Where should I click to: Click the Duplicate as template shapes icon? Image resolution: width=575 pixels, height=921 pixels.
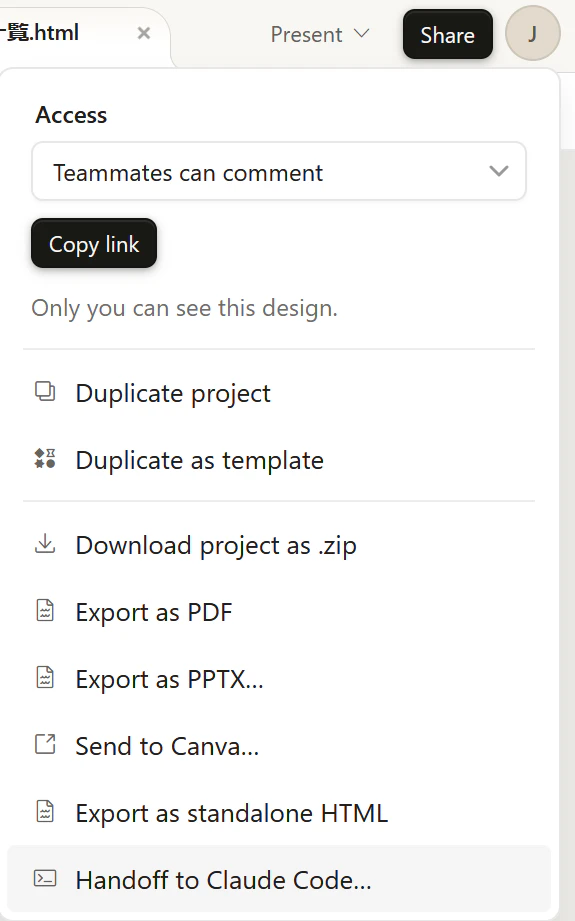coord(45,459)
